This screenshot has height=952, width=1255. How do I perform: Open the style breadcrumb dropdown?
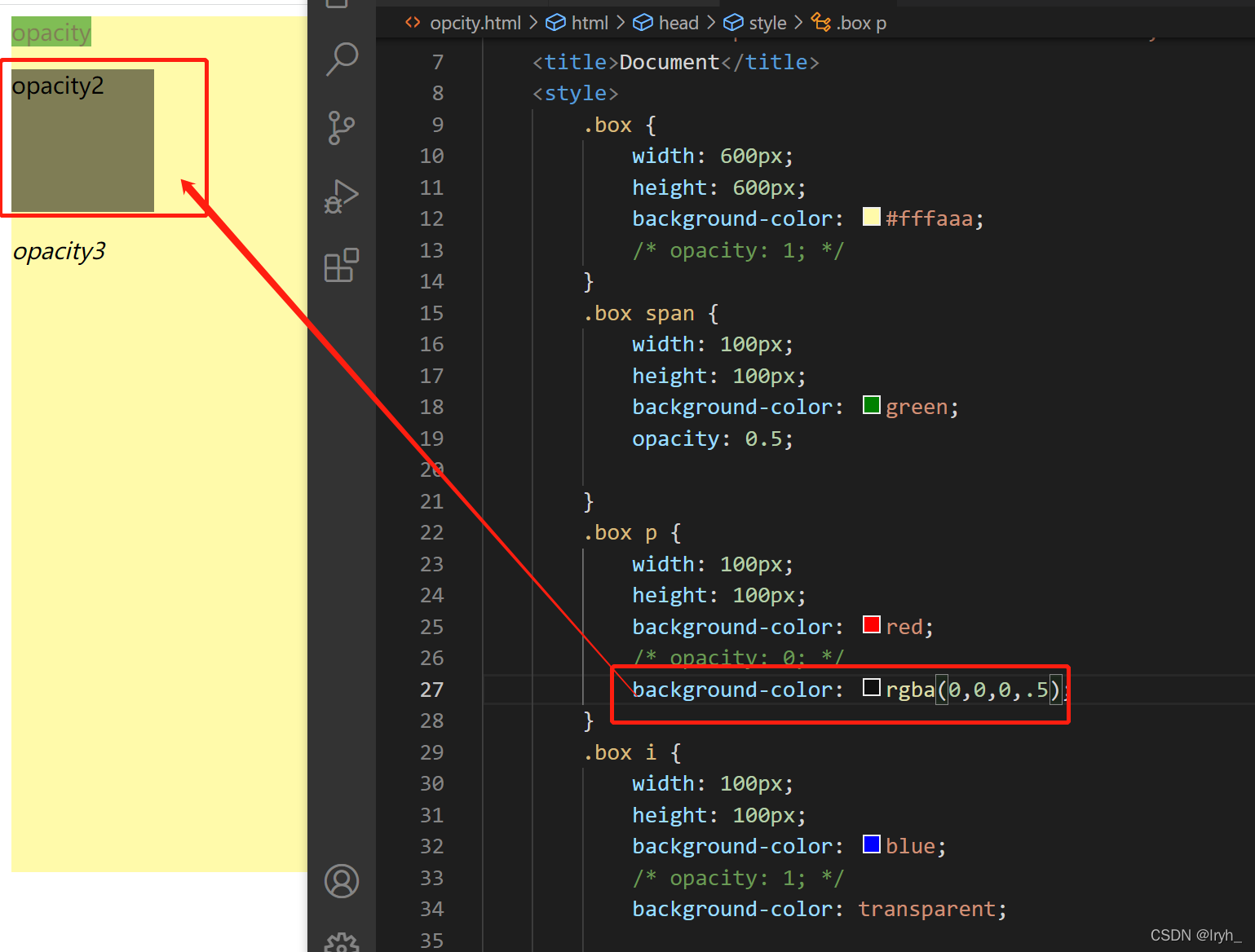pyautogui.click(x=768, y=22)
